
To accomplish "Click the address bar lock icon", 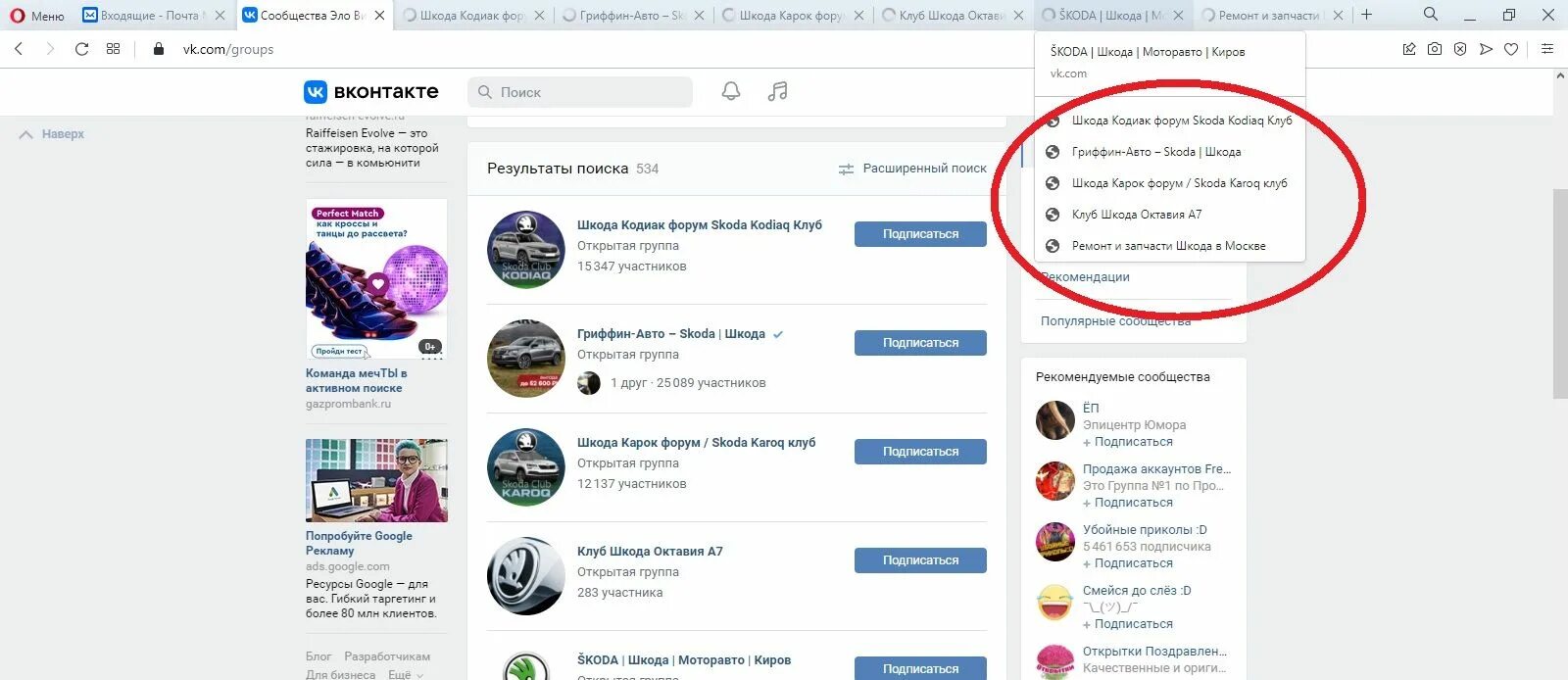I will point(159,49).
